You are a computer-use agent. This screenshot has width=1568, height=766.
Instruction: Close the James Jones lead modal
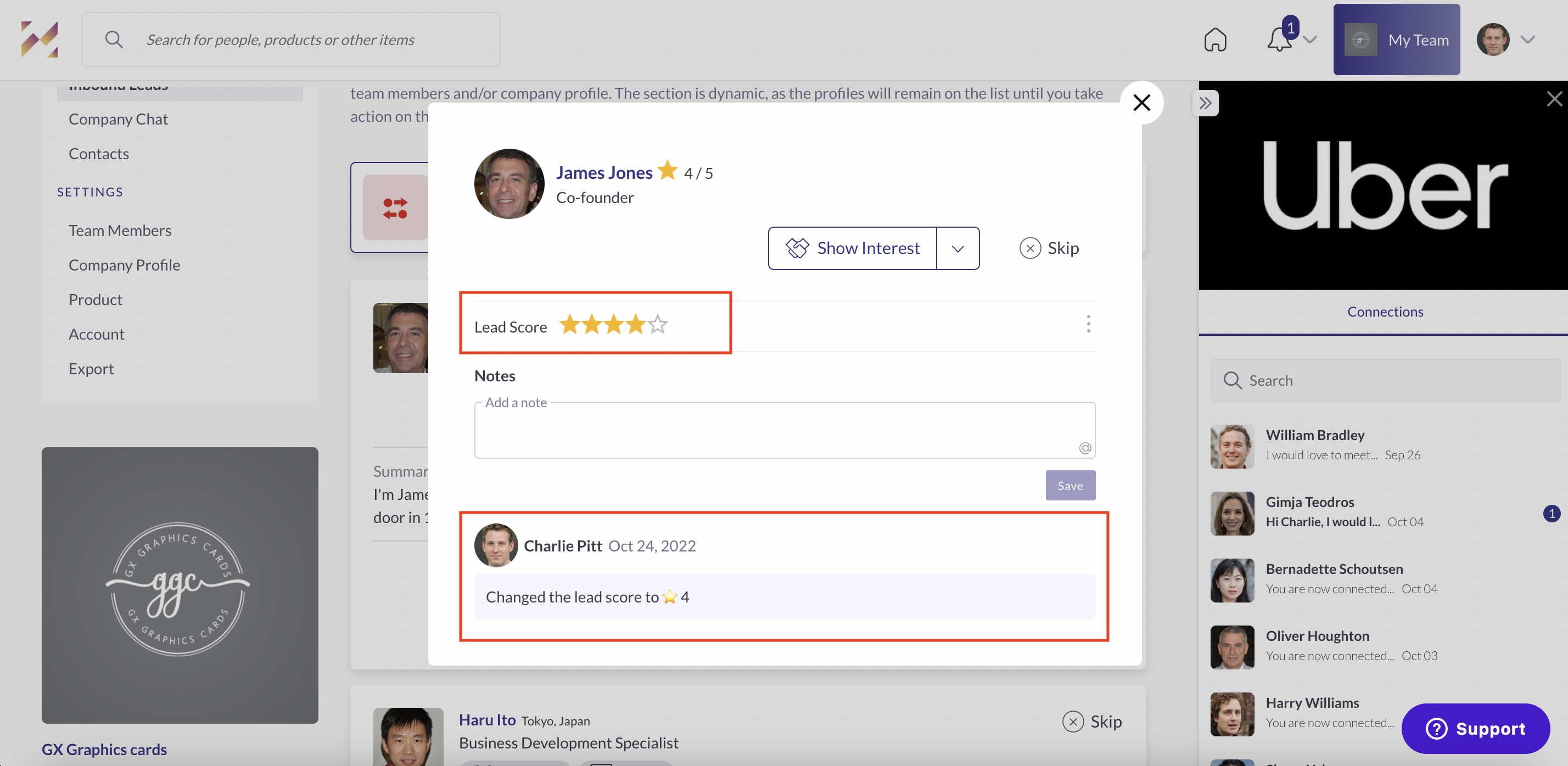(1141, 102)
